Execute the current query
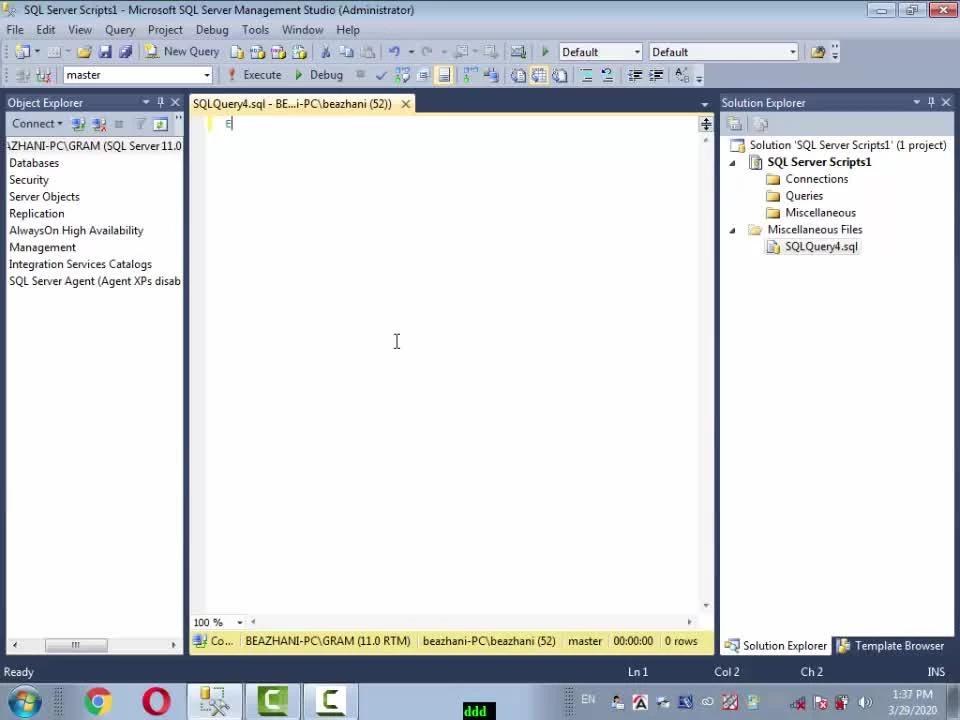Image resolution: width=960 pixels, height=720 pixels. 255,75
